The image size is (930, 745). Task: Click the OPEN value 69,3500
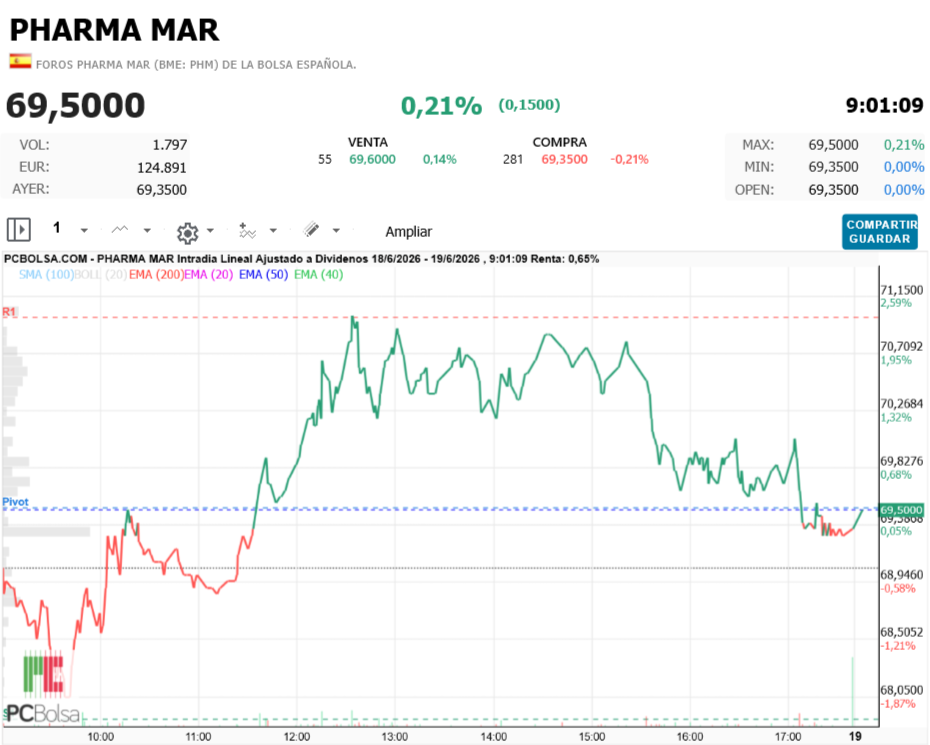(833, 190)
